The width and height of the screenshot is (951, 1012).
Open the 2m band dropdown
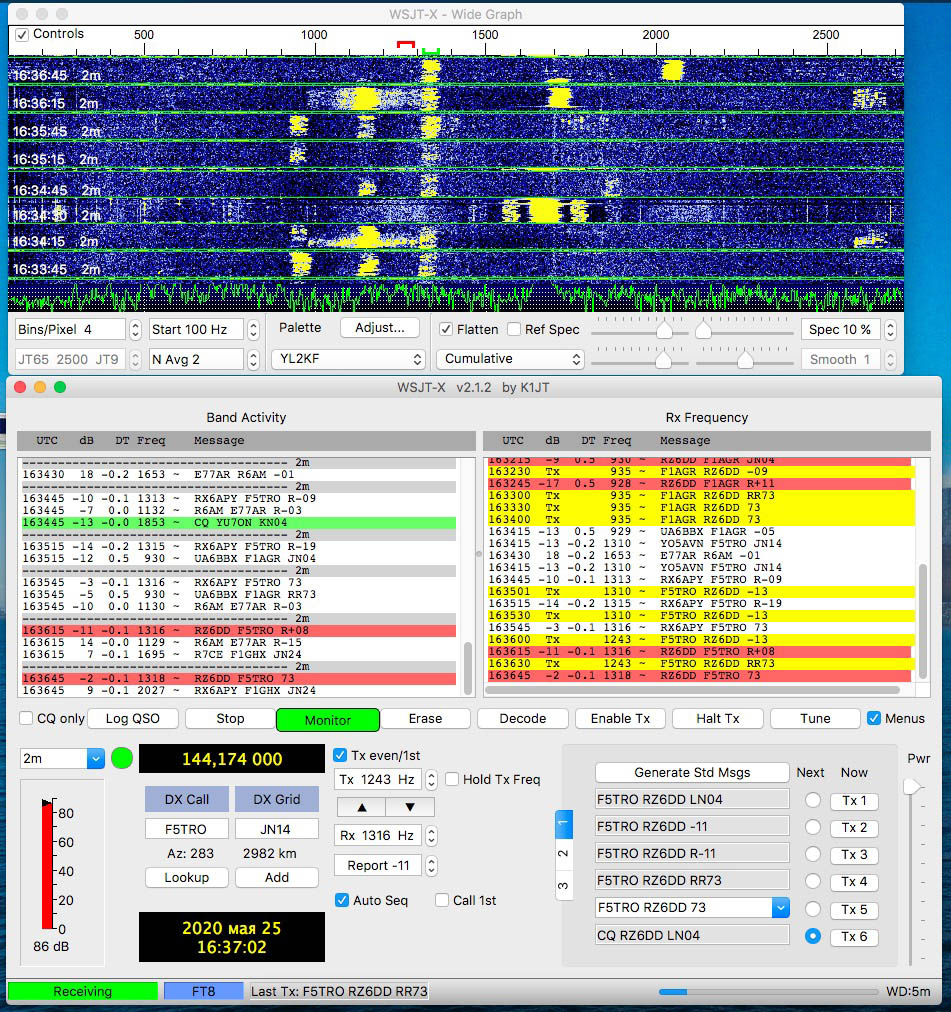62,758
